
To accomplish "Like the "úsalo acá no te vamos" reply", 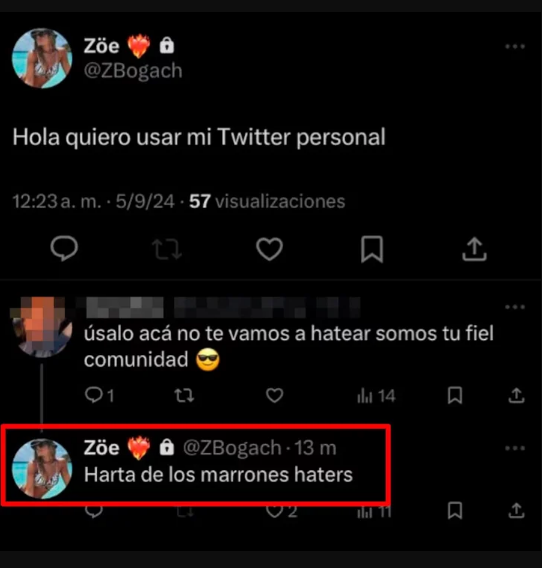I will pyautogui.click(x=274, y=395).
